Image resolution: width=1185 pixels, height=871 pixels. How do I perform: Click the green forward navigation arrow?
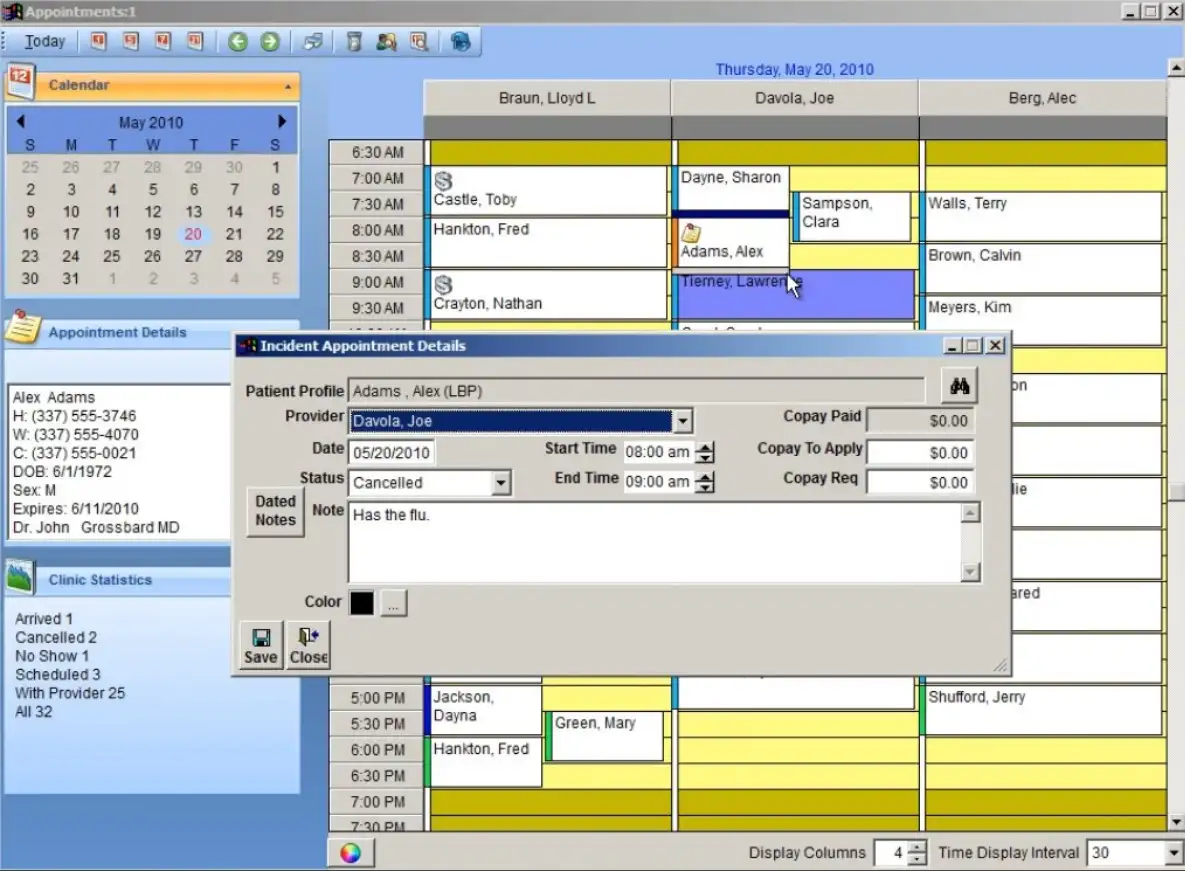pyautogui.click(x=268, y=41)
